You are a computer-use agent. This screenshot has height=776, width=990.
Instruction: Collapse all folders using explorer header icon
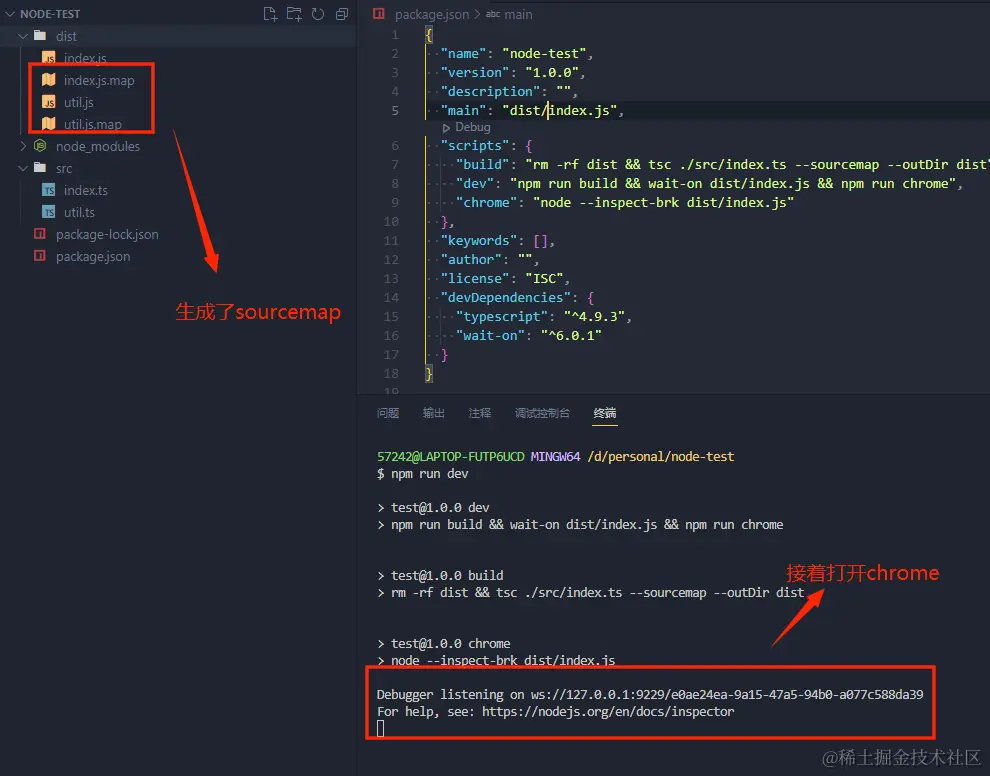pyautogui.click(x=342, y=14)
